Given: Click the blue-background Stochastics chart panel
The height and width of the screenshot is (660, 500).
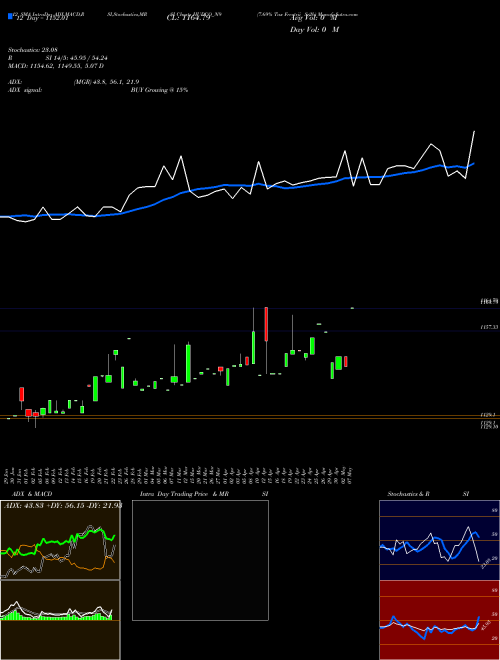Looking at the screenshot, I should coord(439,540).
